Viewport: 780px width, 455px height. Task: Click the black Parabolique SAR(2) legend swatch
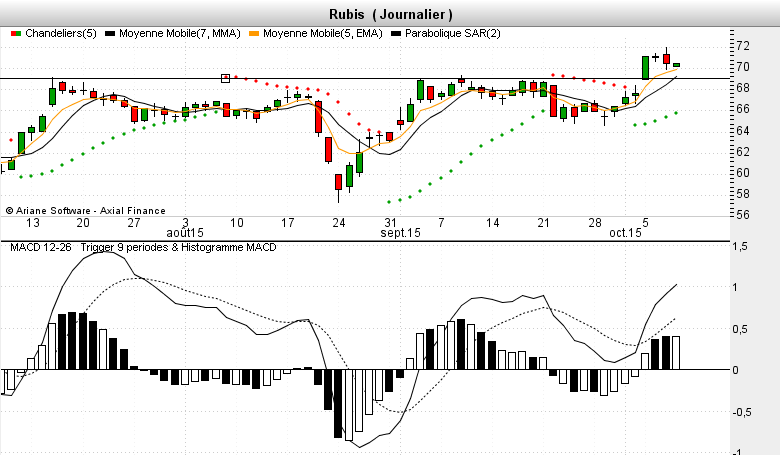tap(396, 33)
